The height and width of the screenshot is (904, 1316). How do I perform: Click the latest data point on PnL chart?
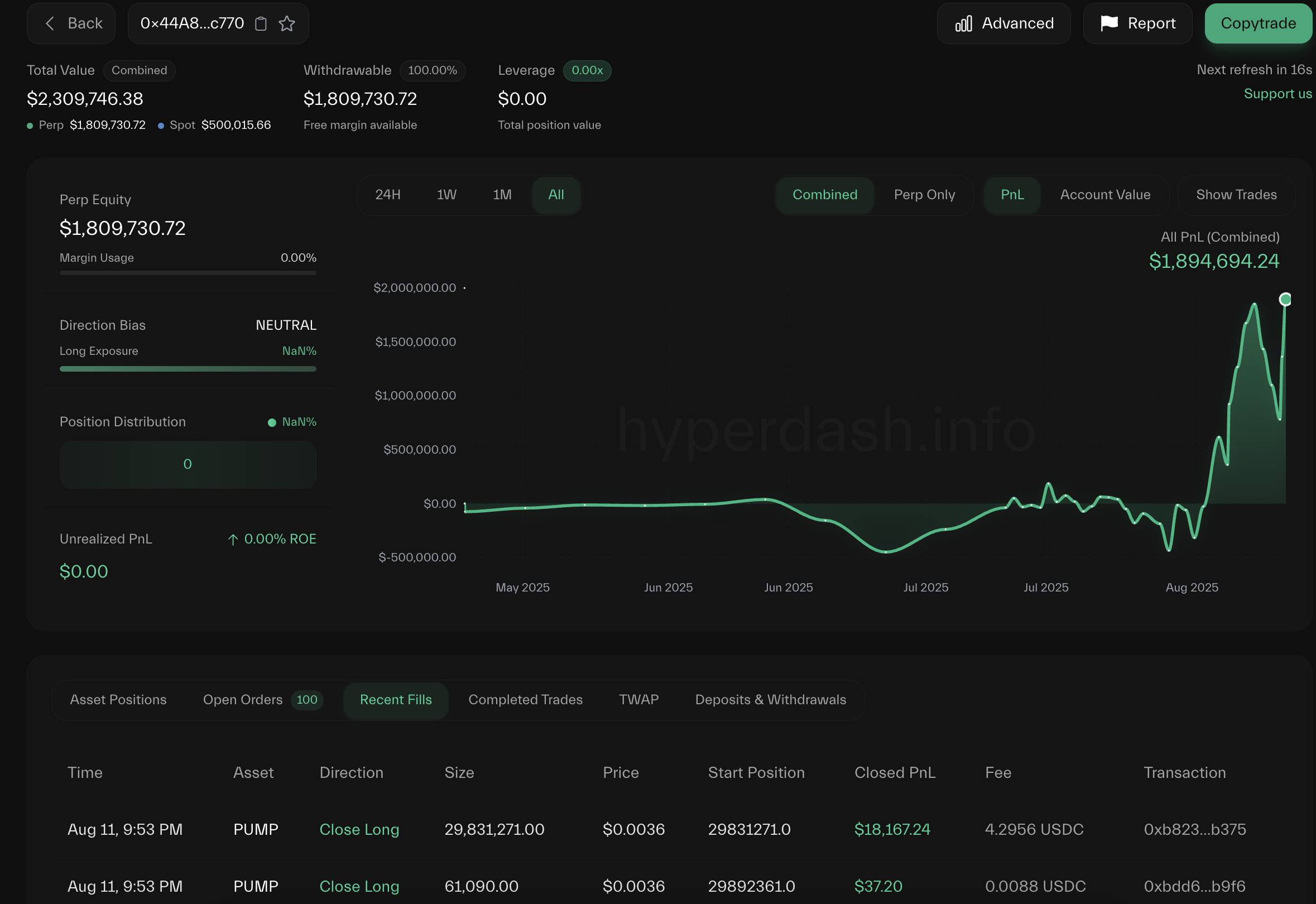click(x=1285, y=299)
